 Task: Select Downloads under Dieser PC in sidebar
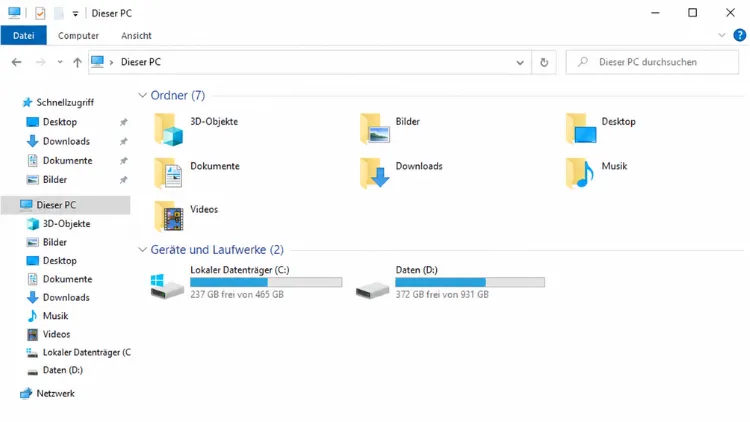tap(66, 298)
